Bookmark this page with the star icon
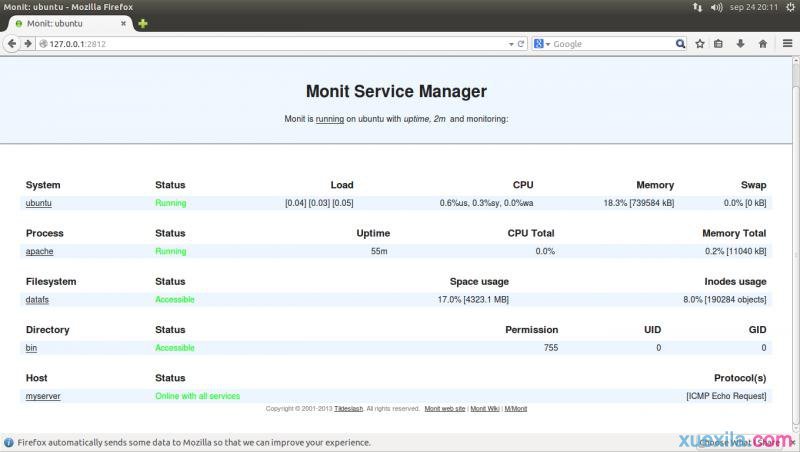The width and height of the screenshot is (800, 452). pyautogui.click(x=700, y=44)
